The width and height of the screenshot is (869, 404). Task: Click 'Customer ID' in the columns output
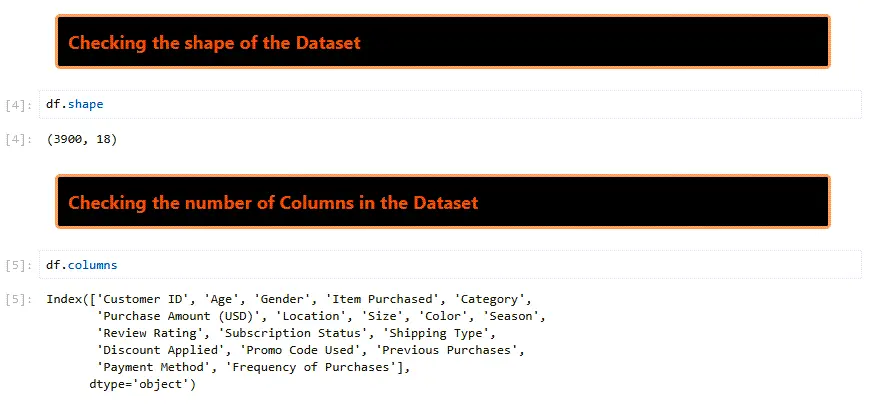tap(145, 299)
